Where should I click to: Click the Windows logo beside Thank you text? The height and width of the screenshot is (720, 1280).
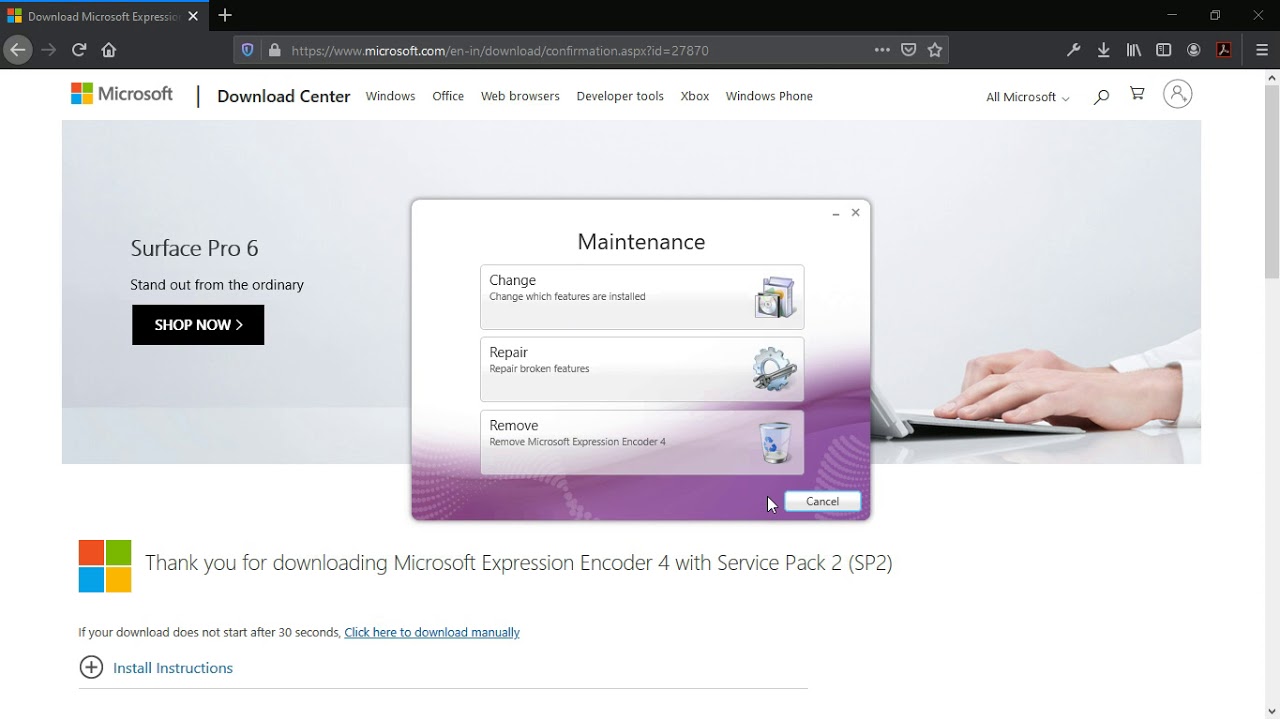pos(105,566)
